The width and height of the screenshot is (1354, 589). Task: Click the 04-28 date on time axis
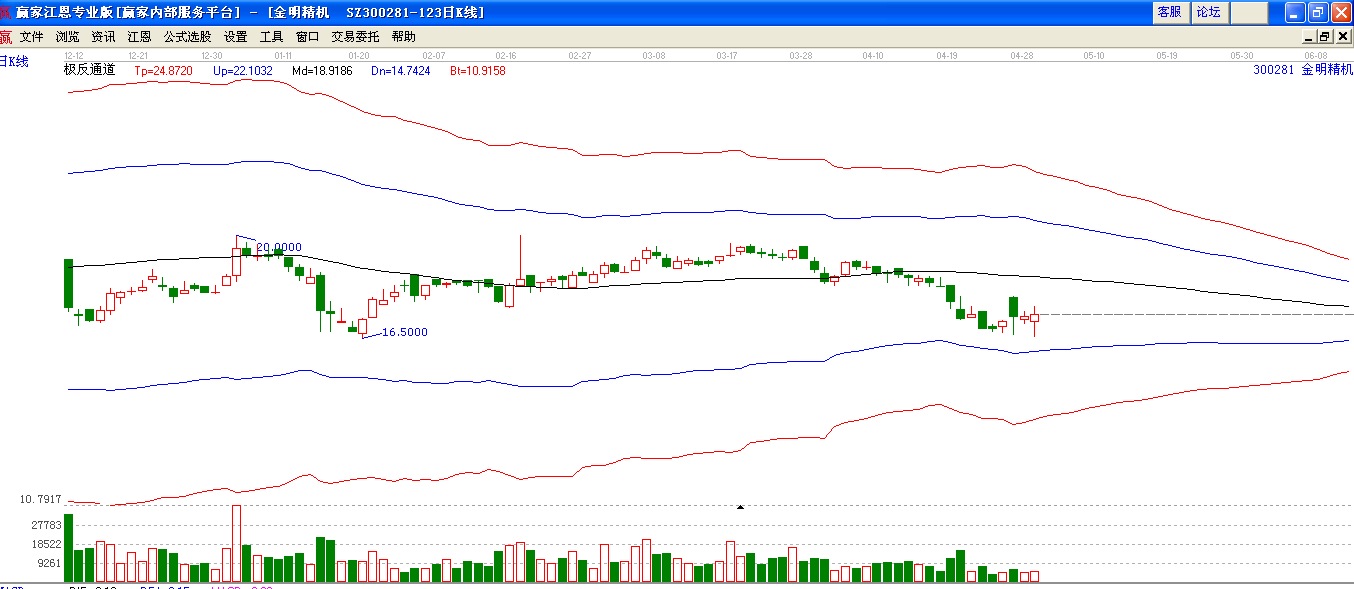tap(1021, 55)
